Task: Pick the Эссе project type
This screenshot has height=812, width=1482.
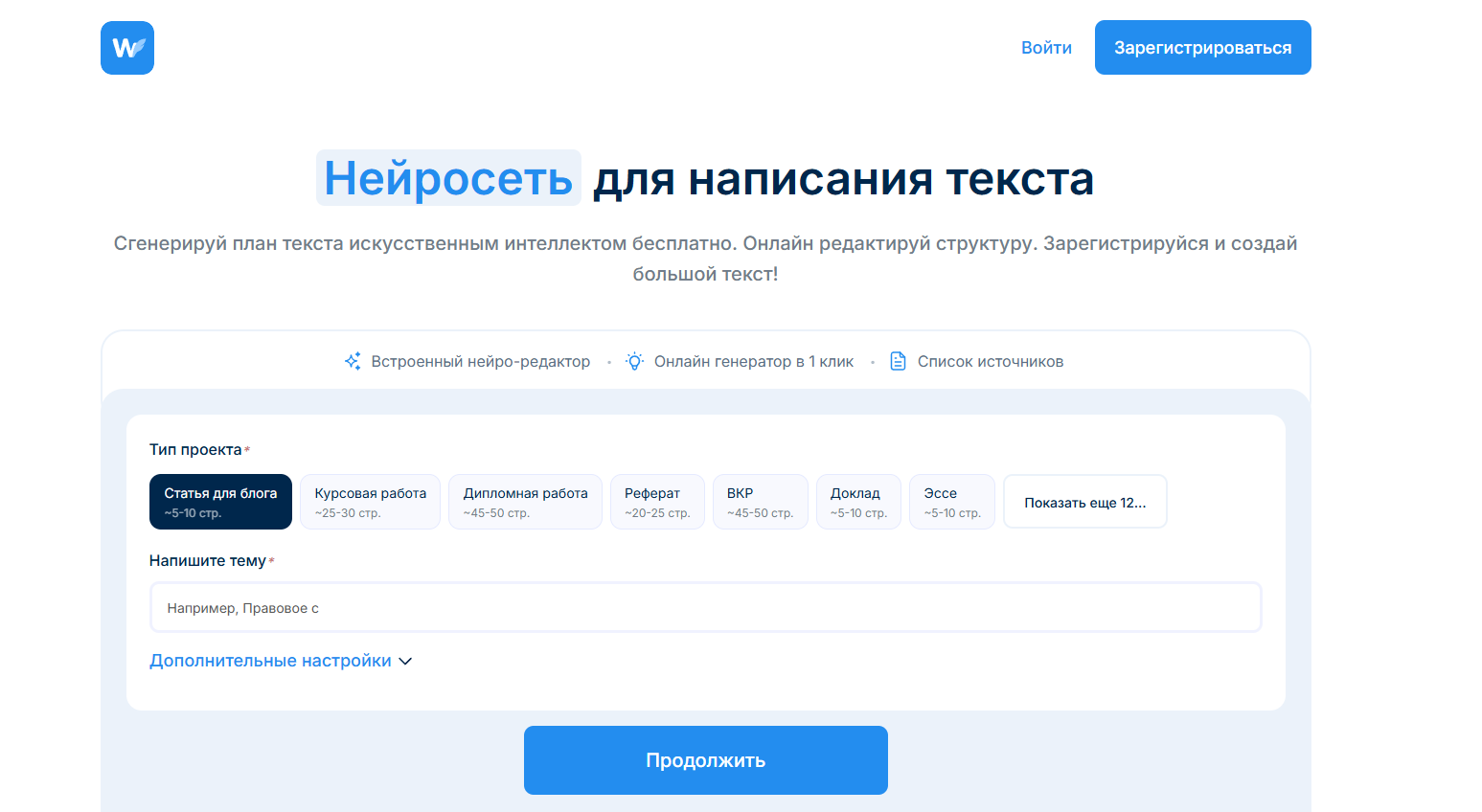Action: [x=952, y=502]
